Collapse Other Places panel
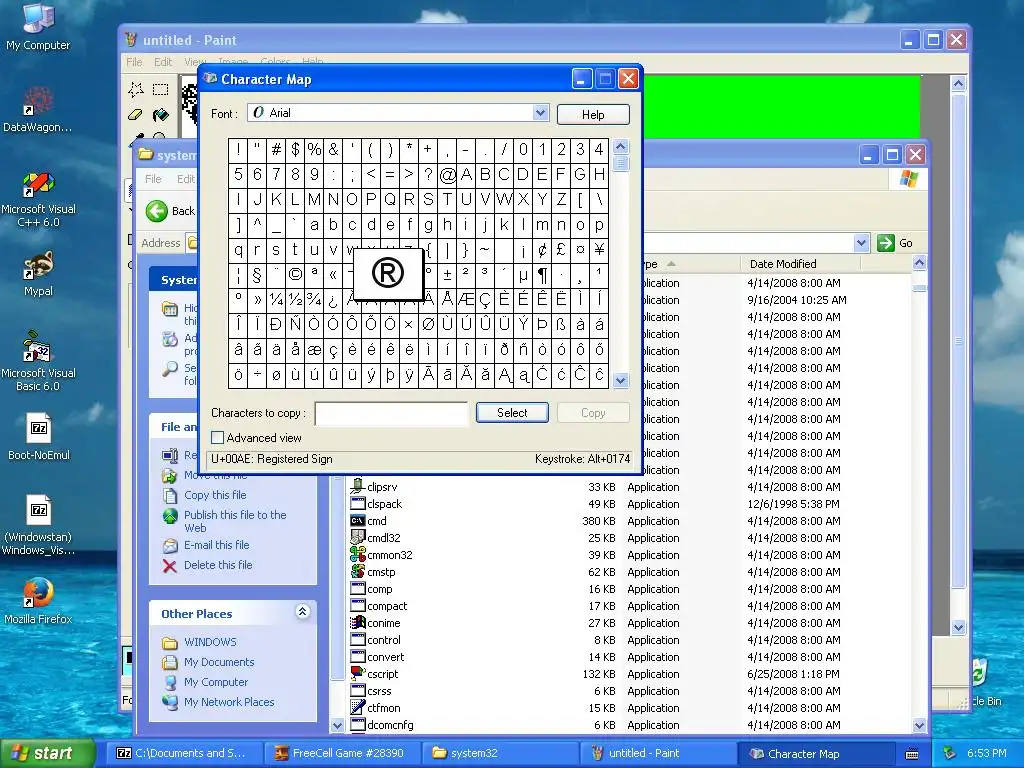Viewport: 1024px width, 768px height. [x=302, y=612]
